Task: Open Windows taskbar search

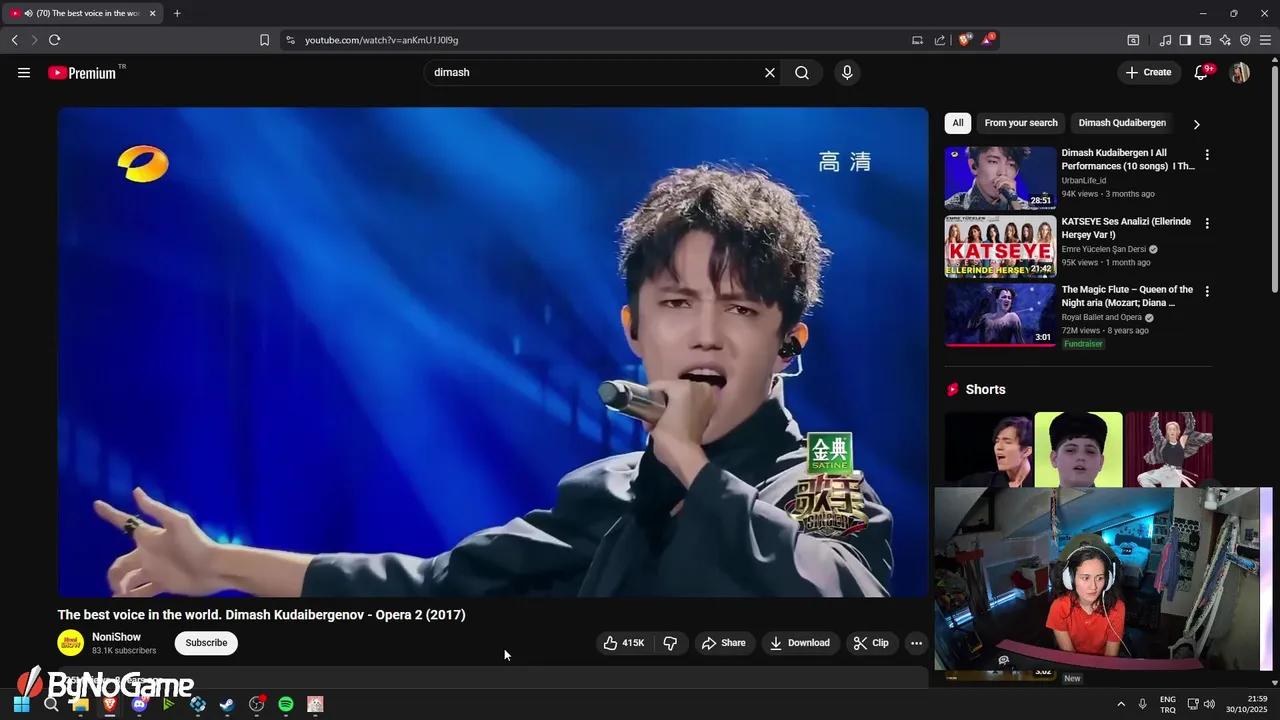Action: (50, 704)
